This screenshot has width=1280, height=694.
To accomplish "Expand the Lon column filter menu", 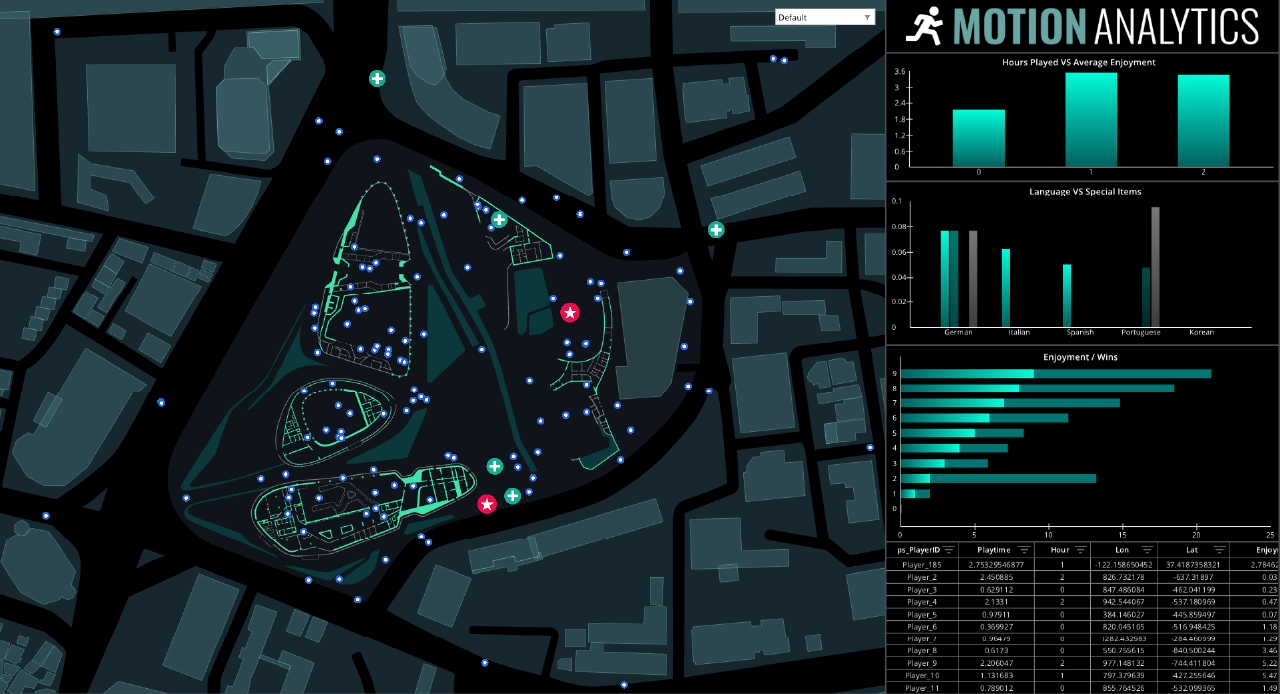I will [x=1147, y=550].
